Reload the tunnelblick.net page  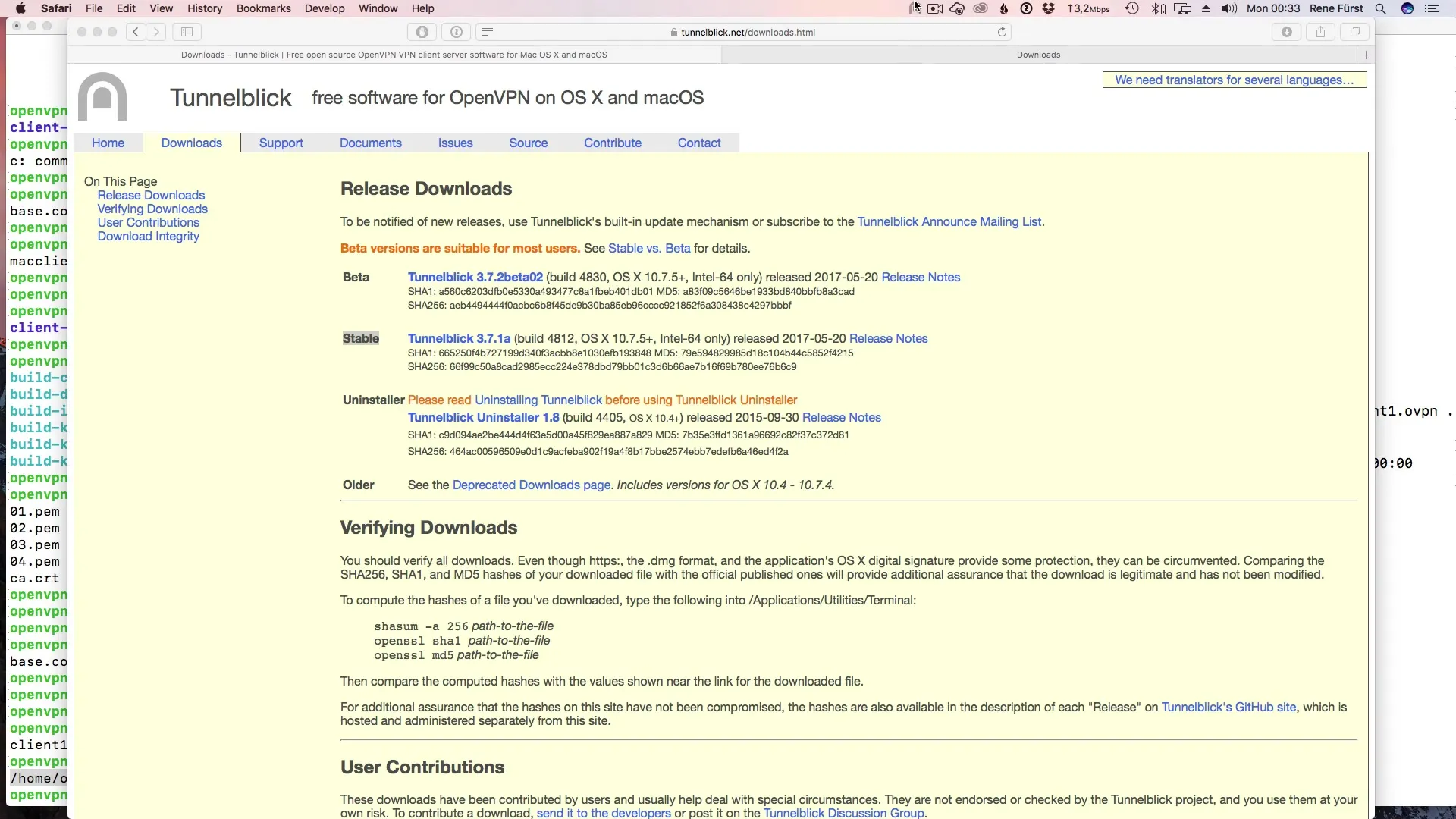tap(1002, 32)
